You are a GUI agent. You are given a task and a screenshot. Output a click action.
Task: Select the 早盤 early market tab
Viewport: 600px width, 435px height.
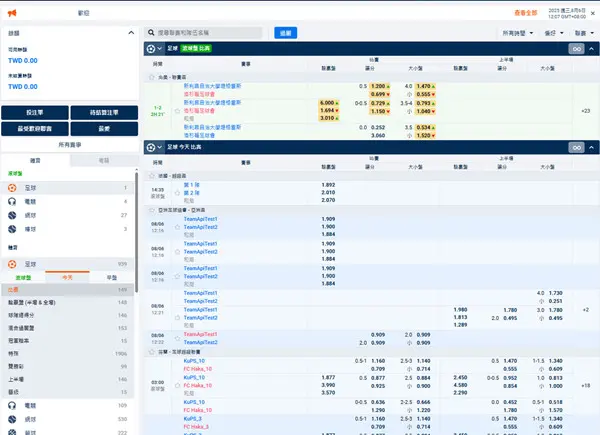(x=112, y=277)
